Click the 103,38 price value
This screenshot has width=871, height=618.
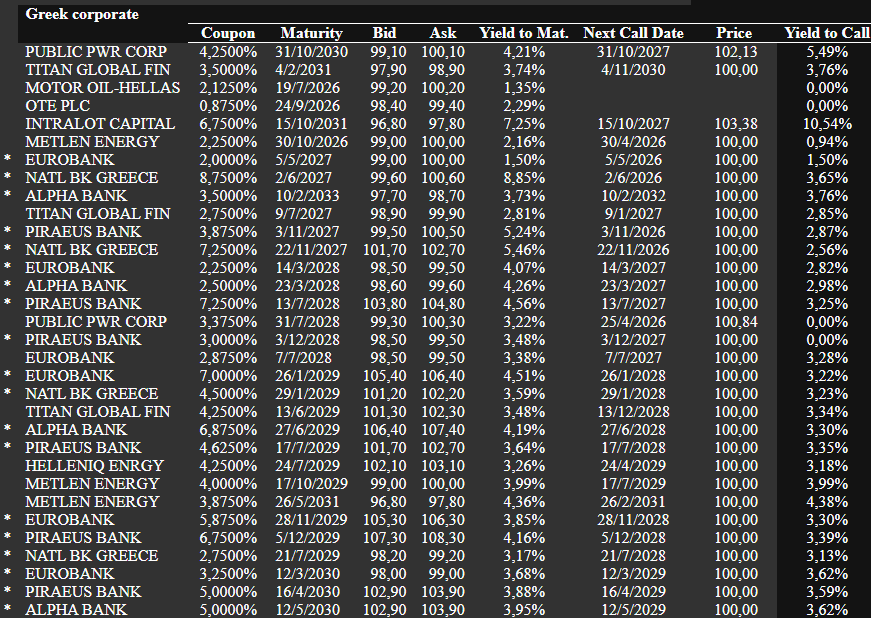[735, 124]
